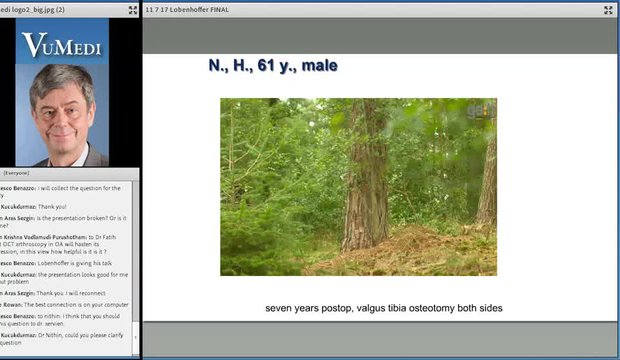Expand the Lobenhoffer FINAL pod to fullscreen
Viewport: 620px width, 360px height.
point(608,10)
